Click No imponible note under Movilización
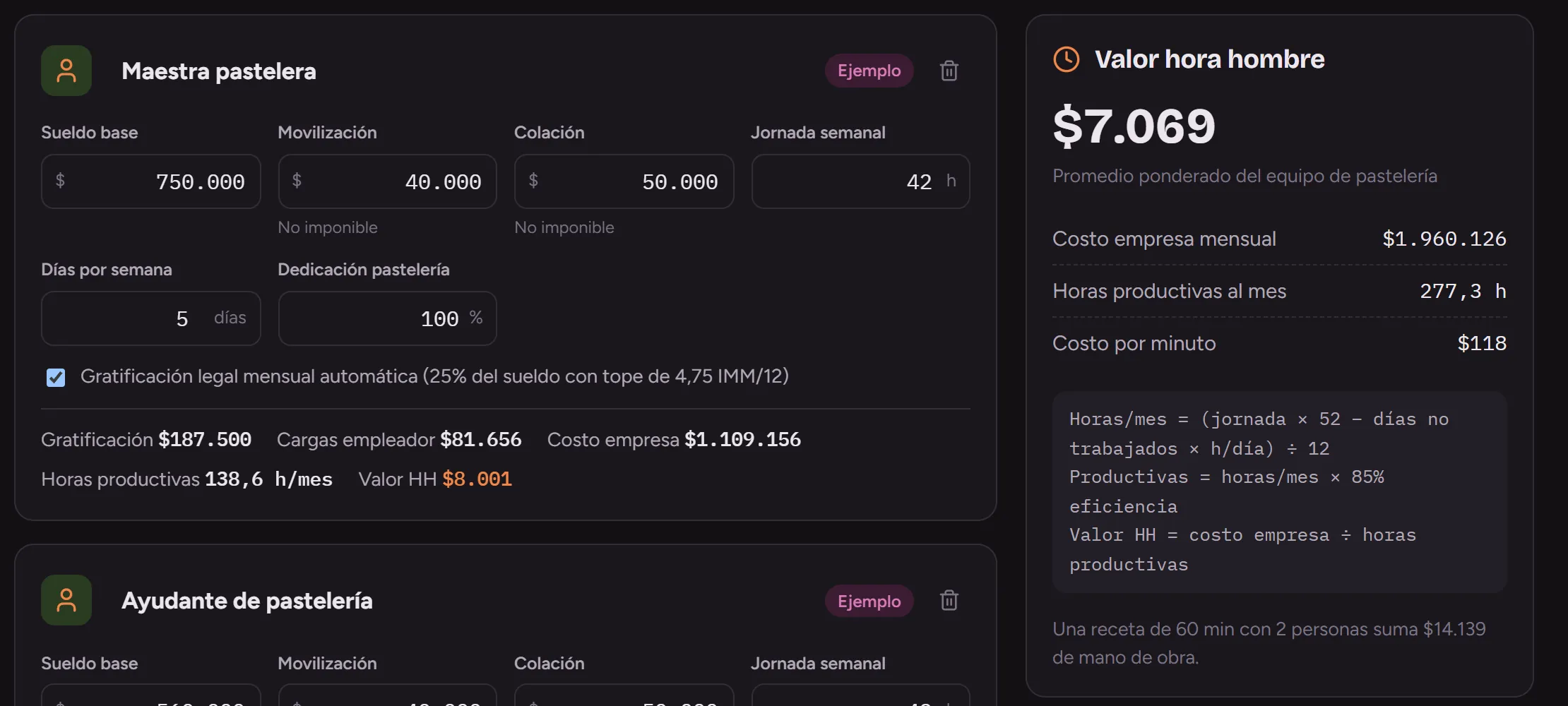1568x706 pixels. [x=328, y=227]
